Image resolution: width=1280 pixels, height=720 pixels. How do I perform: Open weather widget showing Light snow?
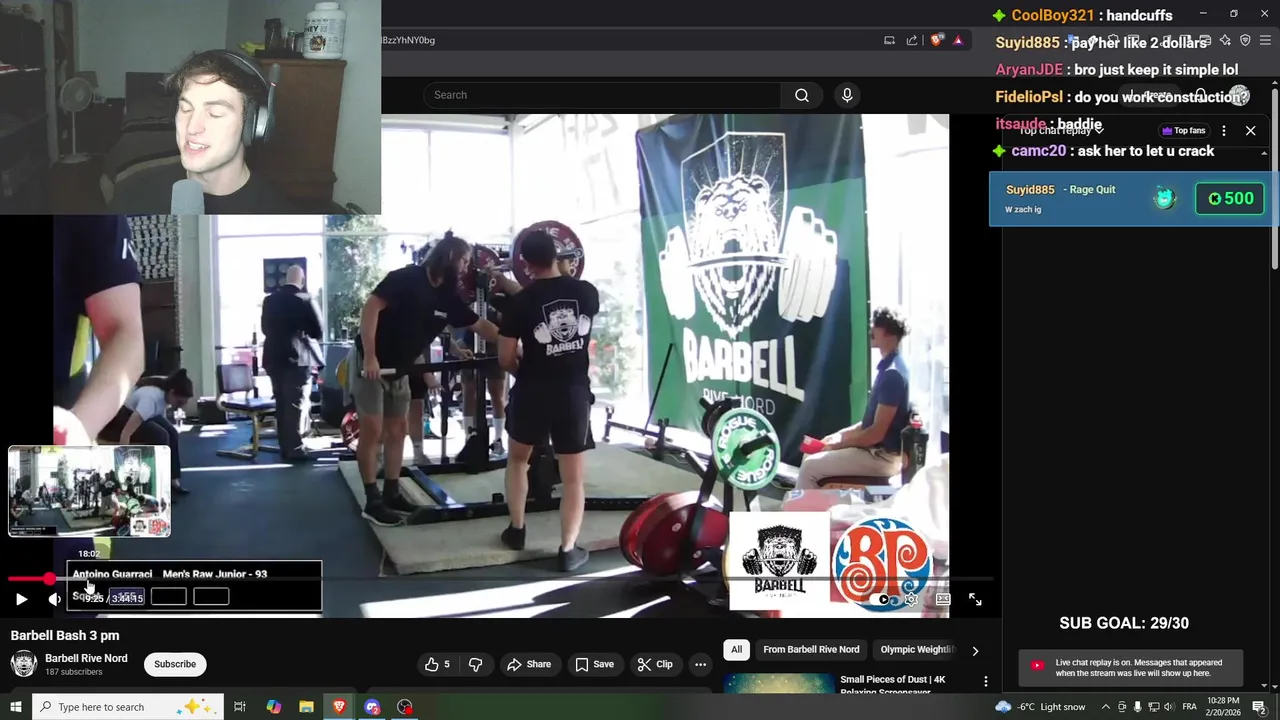pyautogui.click(x=1040, y=707)
